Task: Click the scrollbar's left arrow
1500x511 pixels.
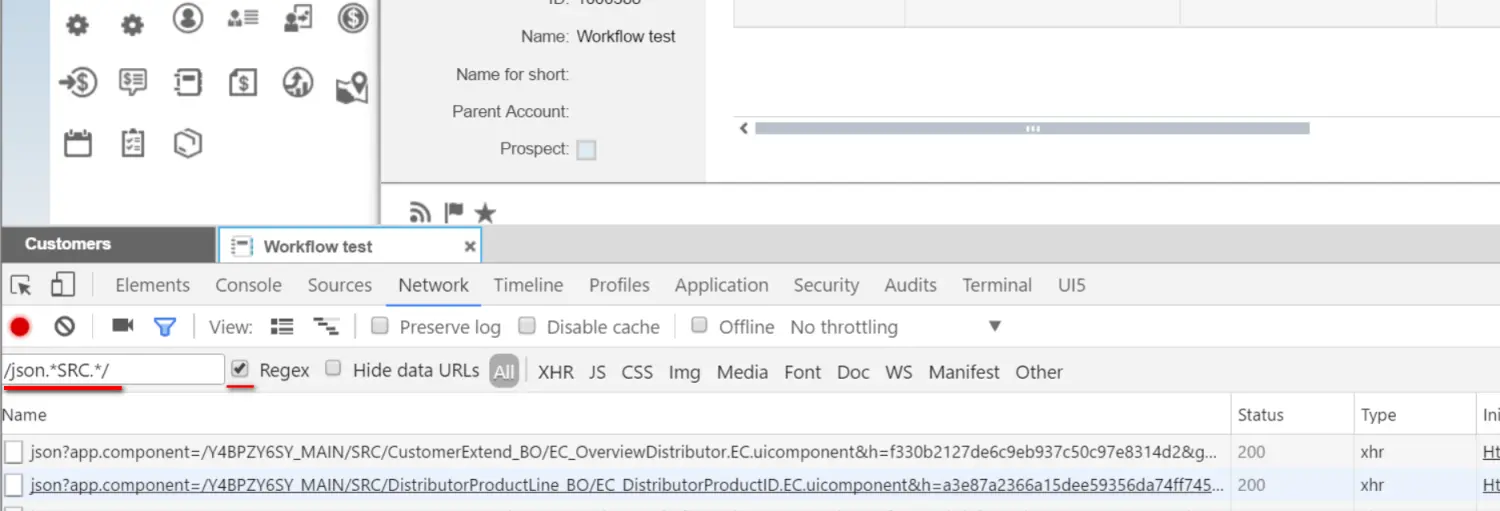Action: pyautogui.click(x=743, y=128)
